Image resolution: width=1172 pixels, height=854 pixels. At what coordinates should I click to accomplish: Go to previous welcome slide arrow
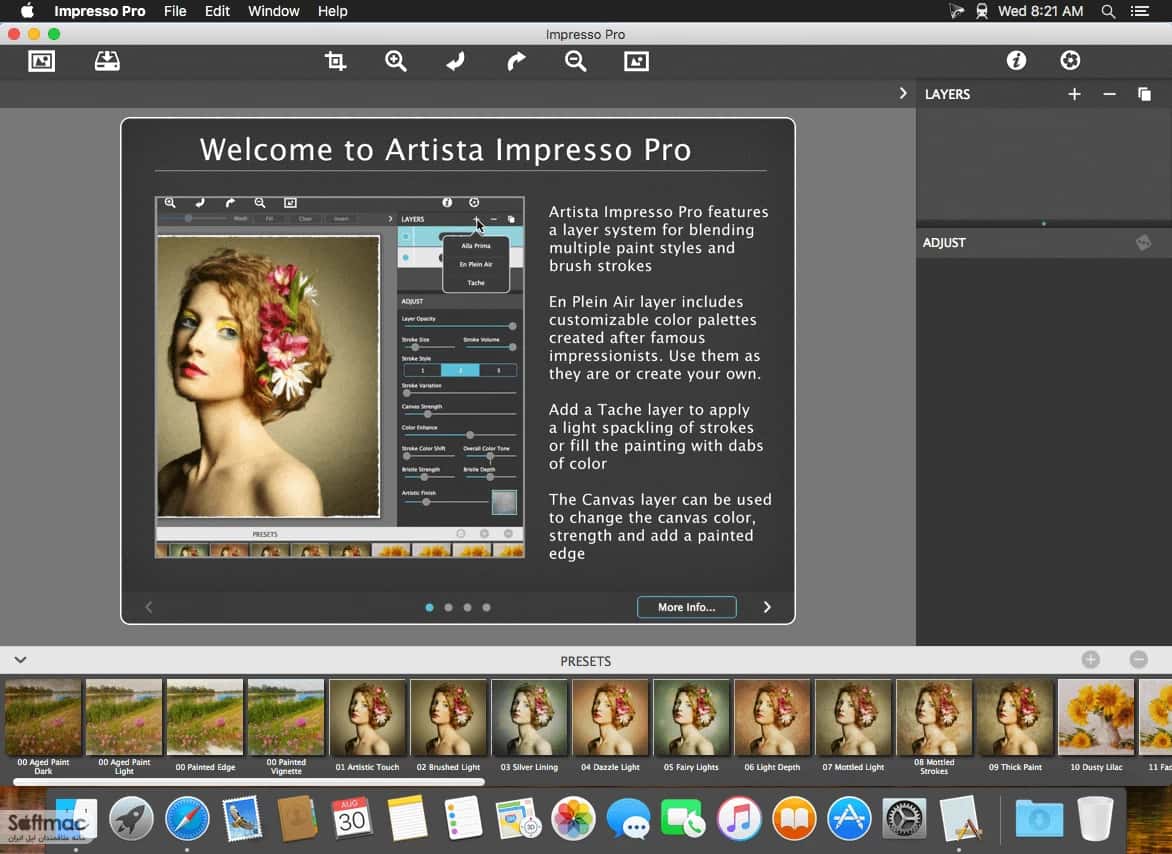(x=149, y=607)
